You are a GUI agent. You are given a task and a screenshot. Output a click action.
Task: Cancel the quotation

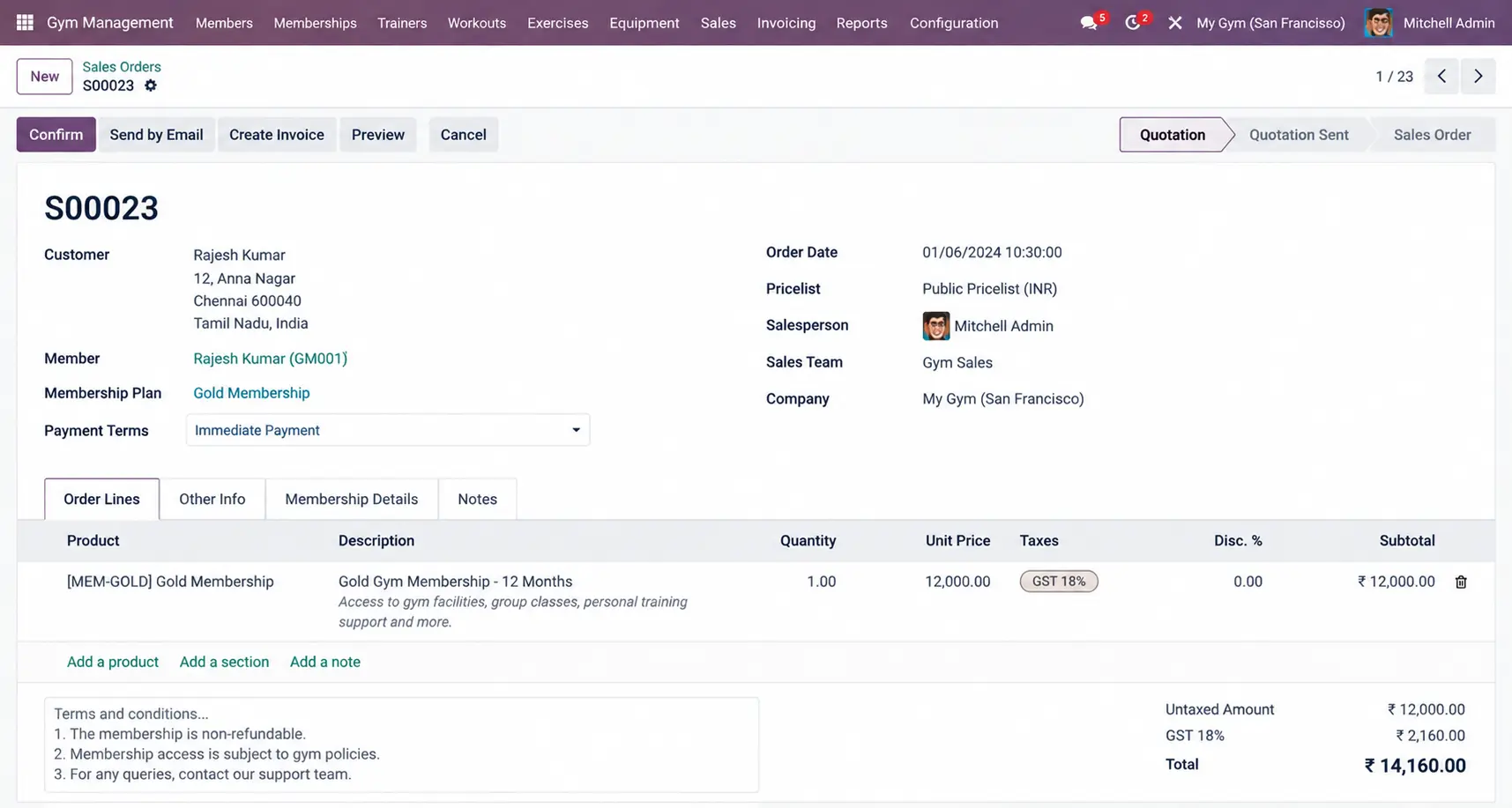[463, 135]
